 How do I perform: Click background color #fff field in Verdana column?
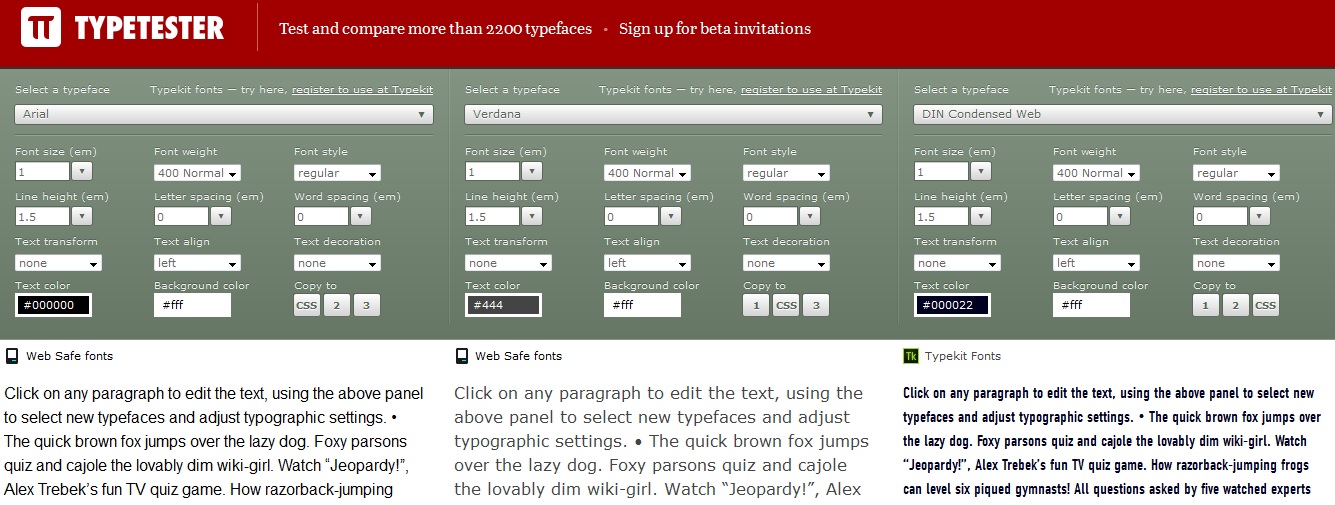point(642,305)
